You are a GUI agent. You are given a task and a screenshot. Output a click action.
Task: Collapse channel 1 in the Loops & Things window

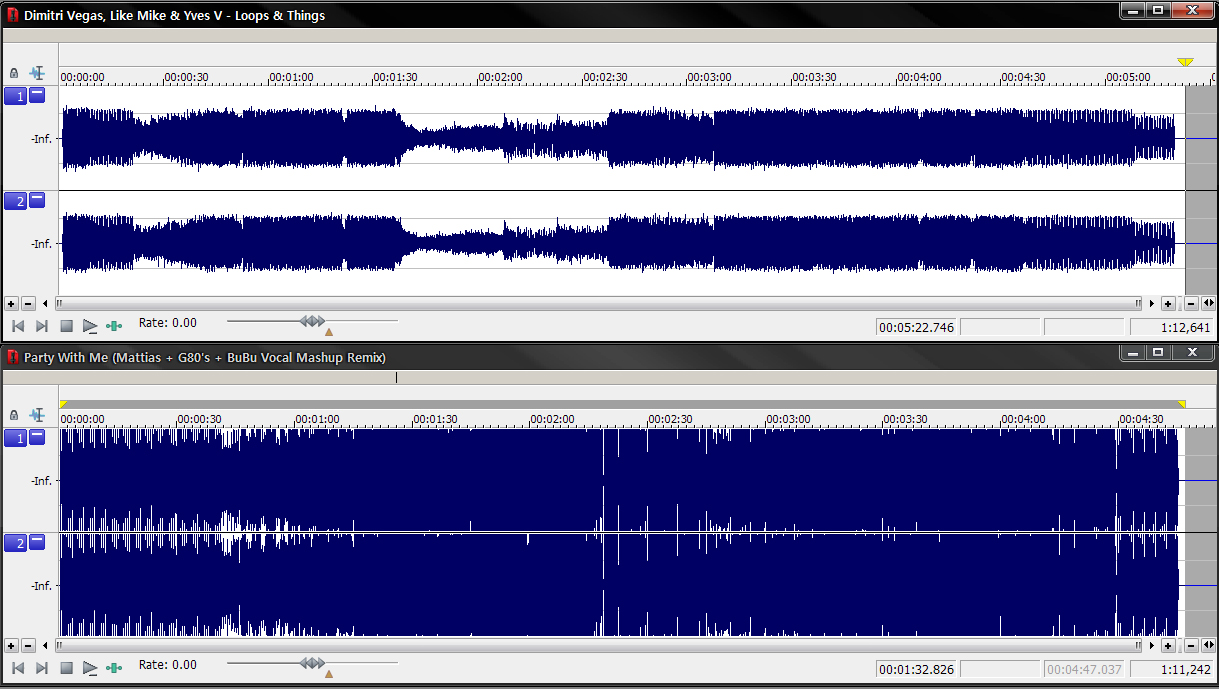coord(37,95)
